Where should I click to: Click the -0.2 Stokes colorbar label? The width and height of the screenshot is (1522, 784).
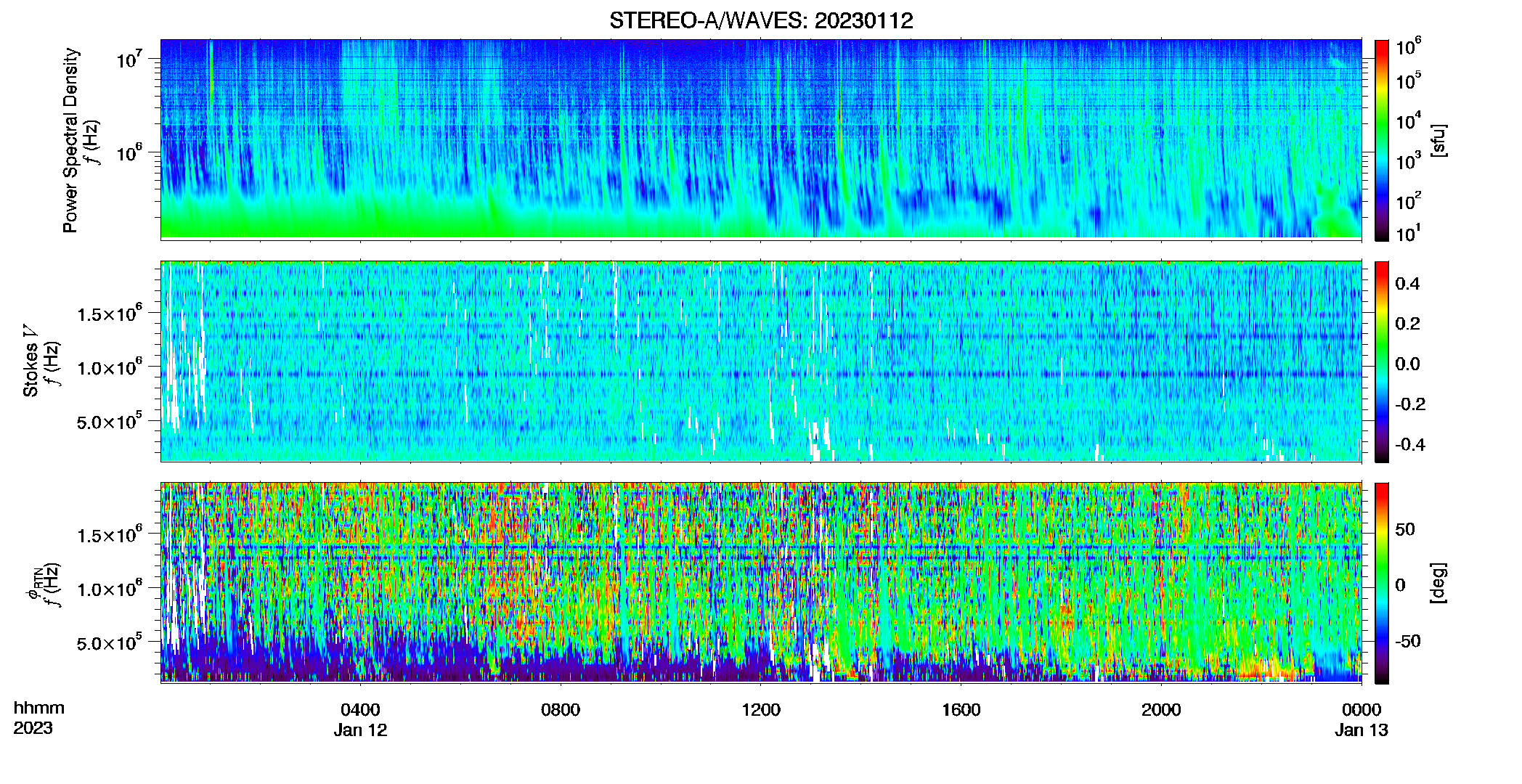pos(1409,404)
